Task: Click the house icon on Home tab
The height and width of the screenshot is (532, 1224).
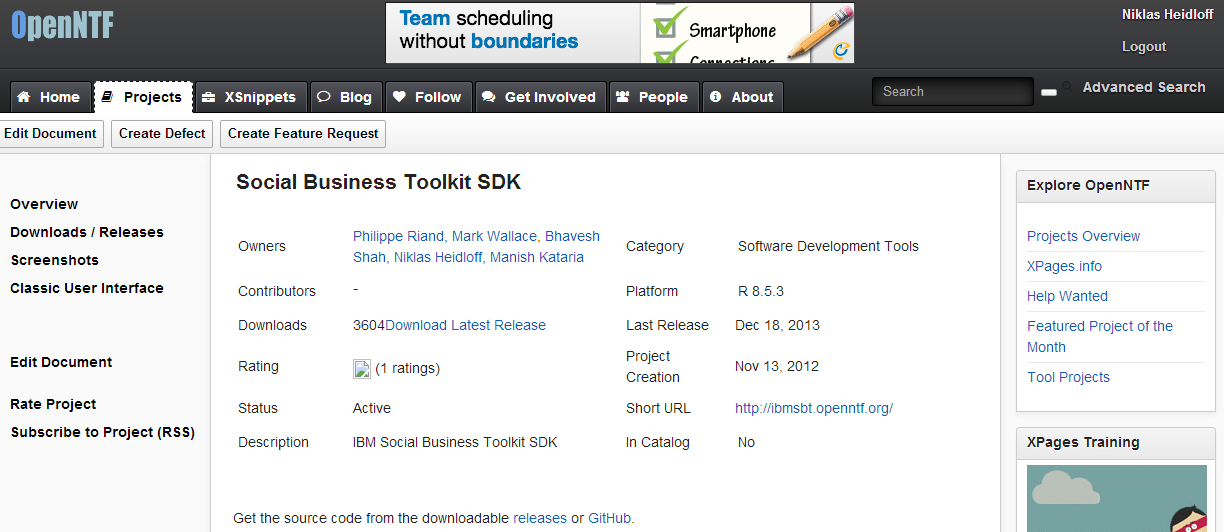Action: pyautogui.click(x=24, y=97)
